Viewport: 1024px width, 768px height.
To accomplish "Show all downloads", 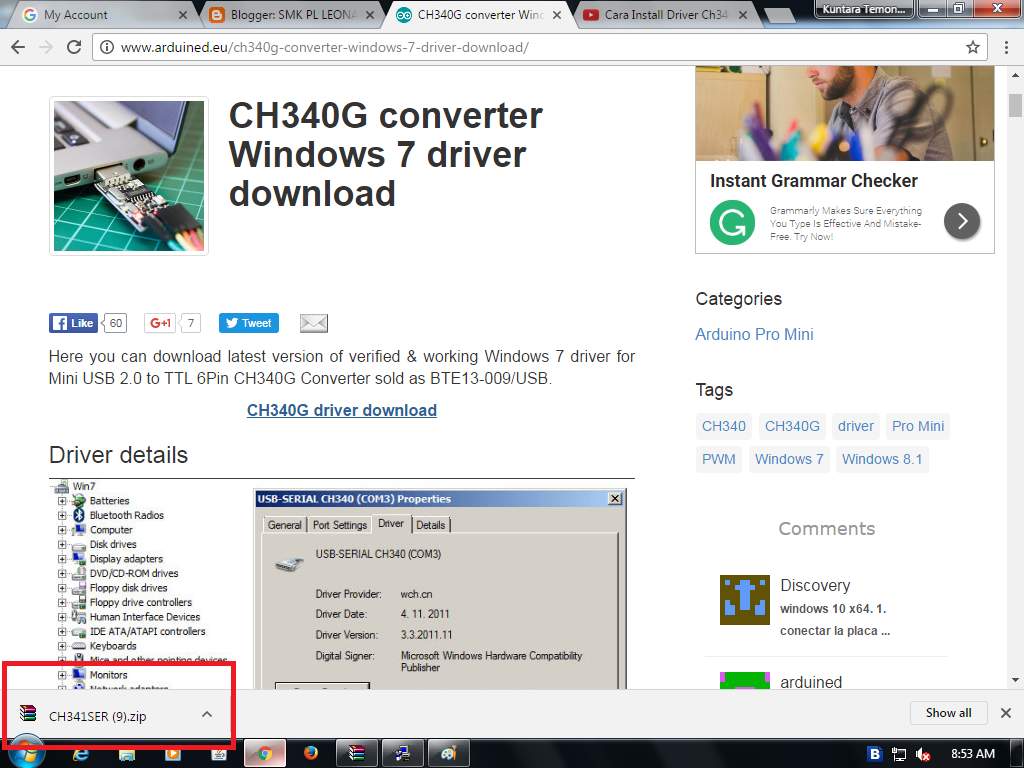I will (948, 712).
